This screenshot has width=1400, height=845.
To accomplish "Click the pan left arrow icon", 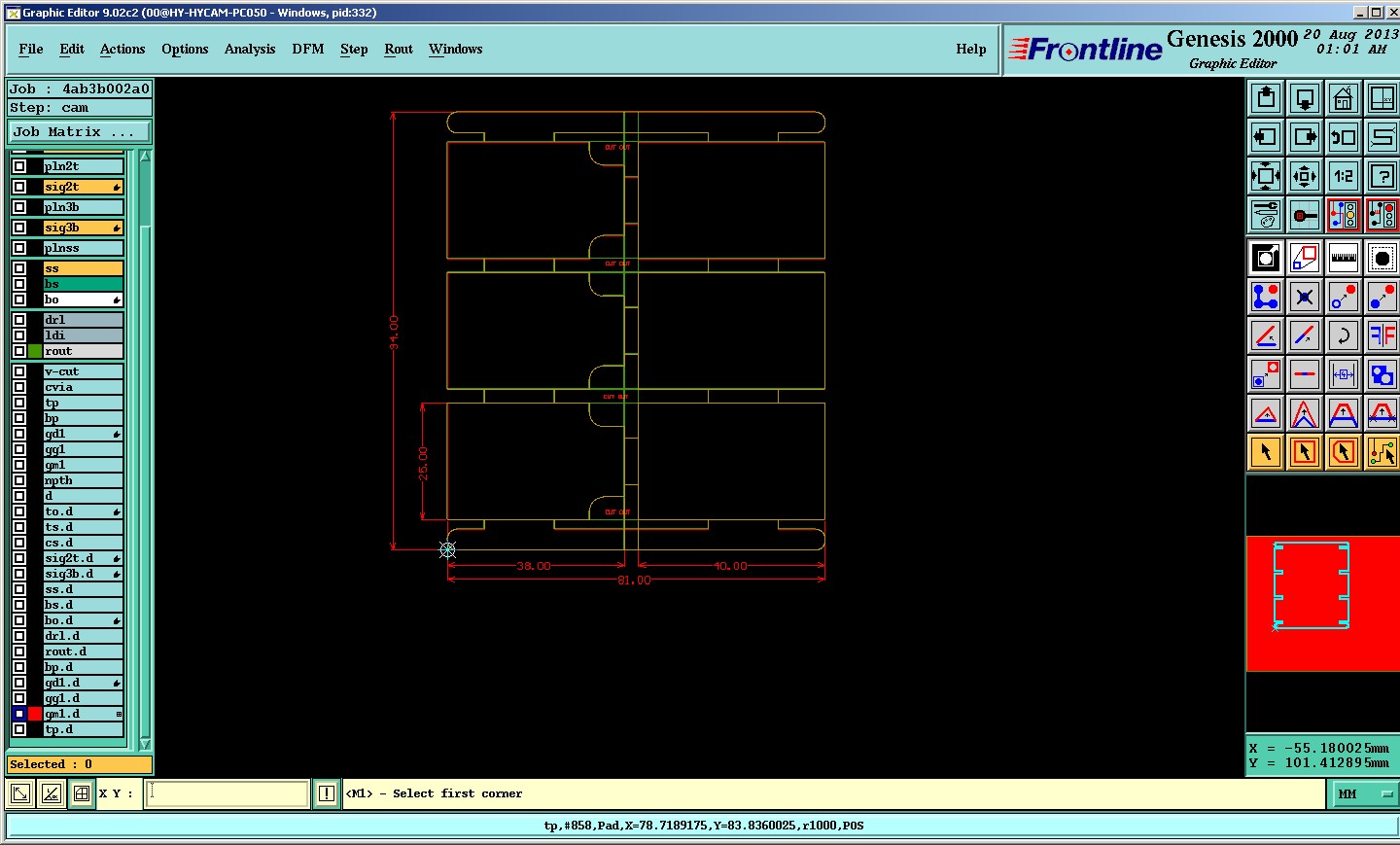I will coord(1266,137).
